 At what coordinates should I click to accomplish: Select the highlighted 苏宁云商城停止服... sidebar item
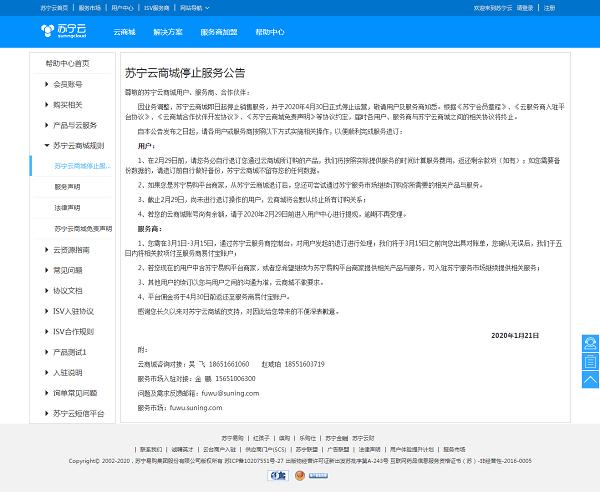pos(83,166)
